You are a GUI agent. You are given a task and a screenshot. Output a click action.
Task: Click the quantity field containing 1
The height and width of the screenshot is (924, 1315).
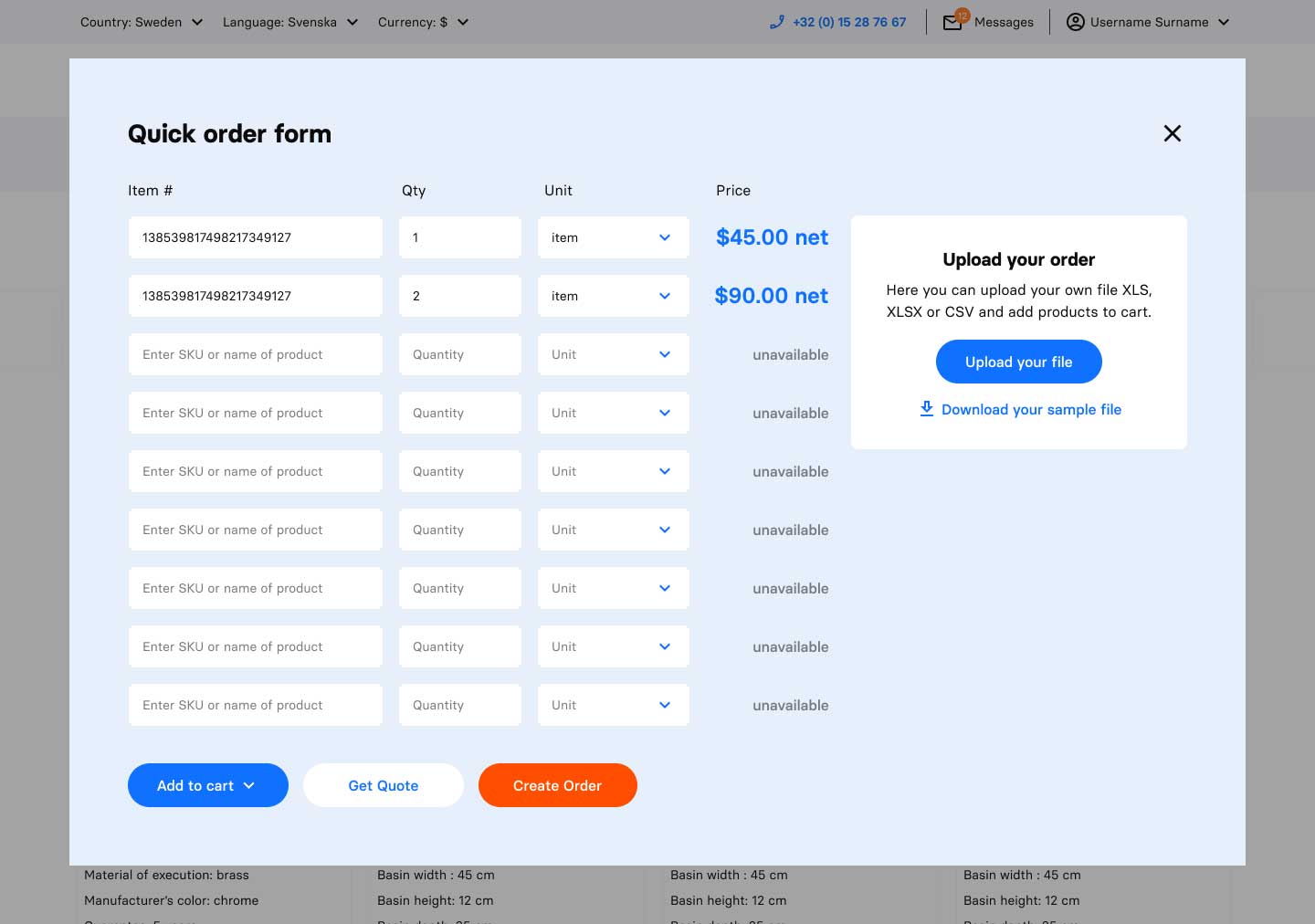460,237
